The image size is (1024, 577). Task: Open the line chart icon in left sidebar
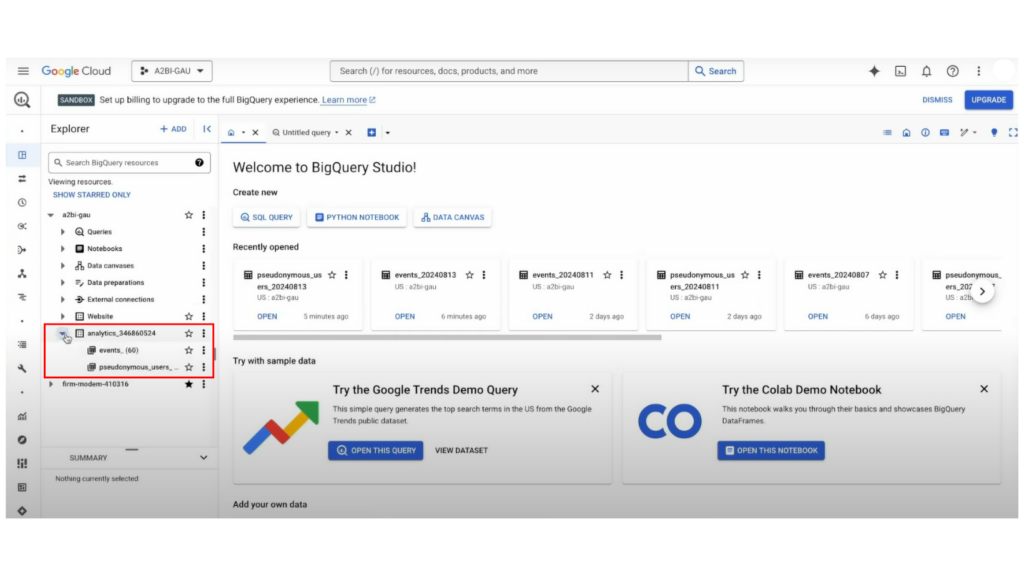click(22, 416)
